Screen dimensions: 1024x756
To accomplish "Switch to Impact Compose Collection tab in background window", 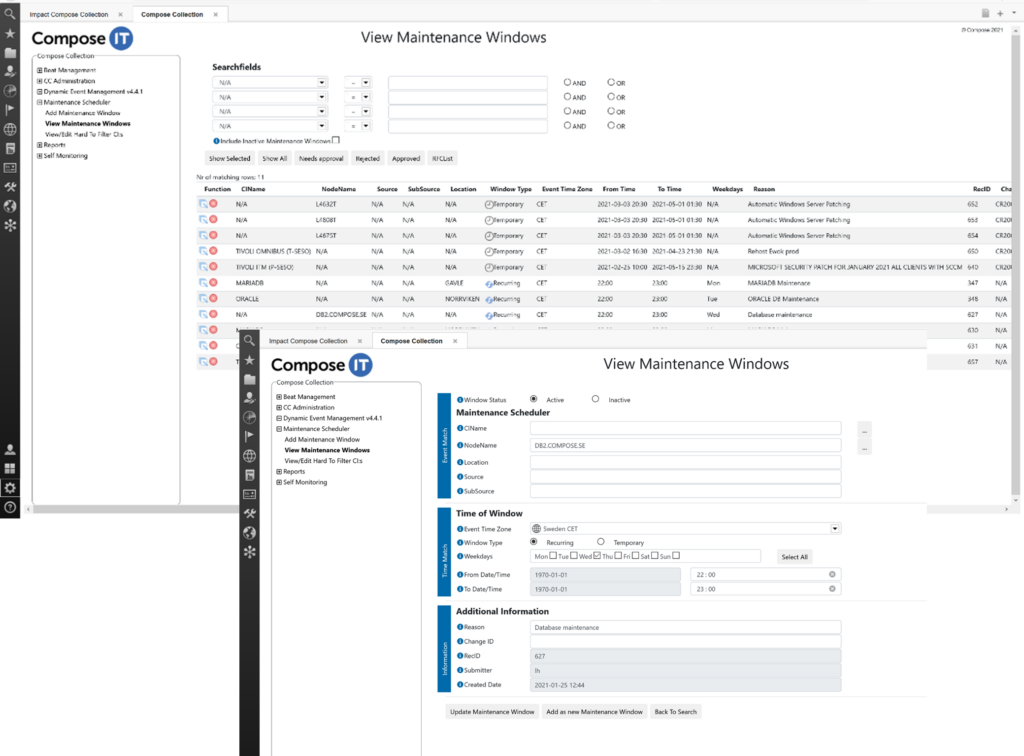I will [x=69, y=14].
